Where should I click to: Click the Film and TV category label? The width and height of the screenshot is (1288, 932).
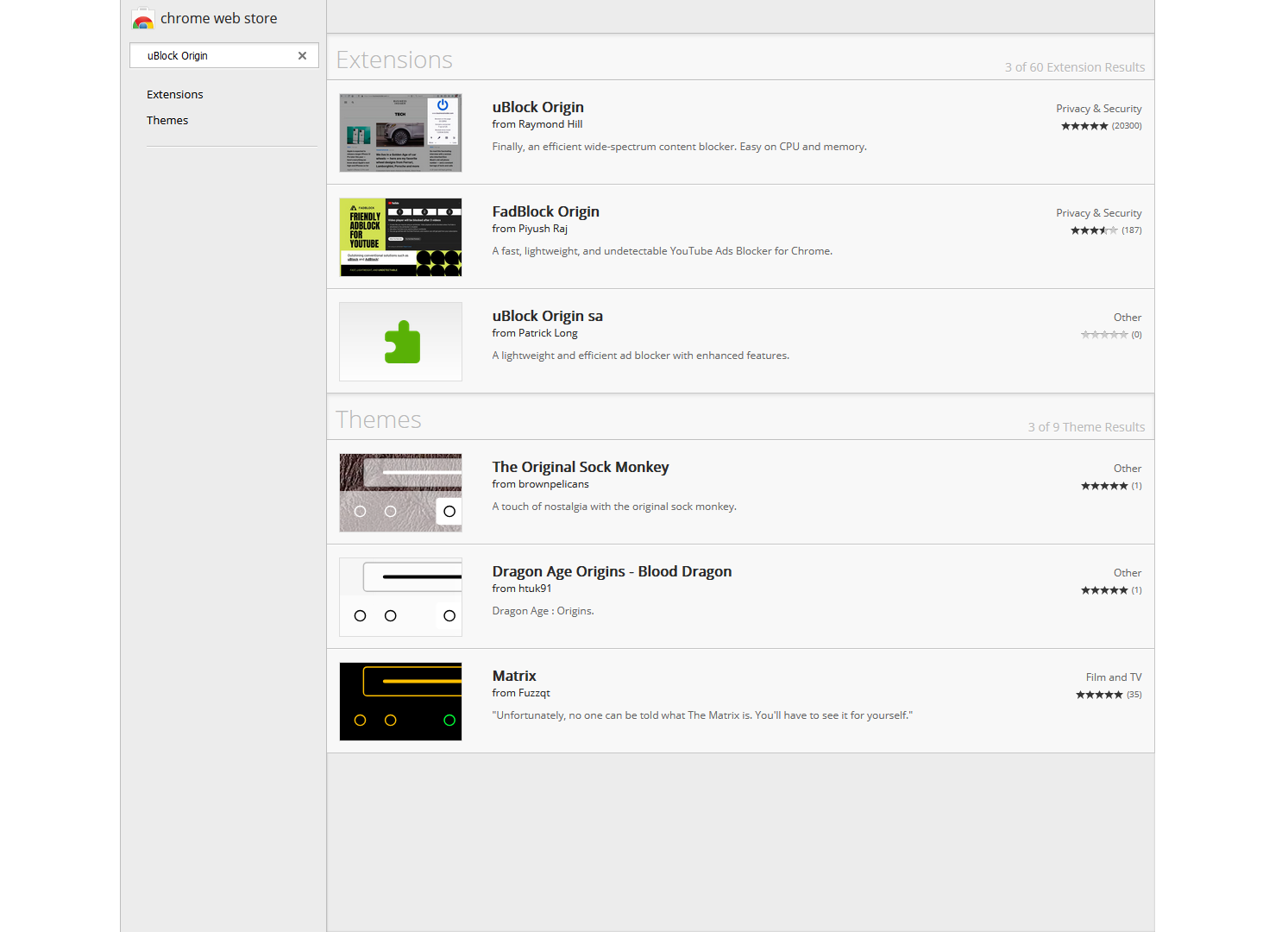[x=1114, y=677]
